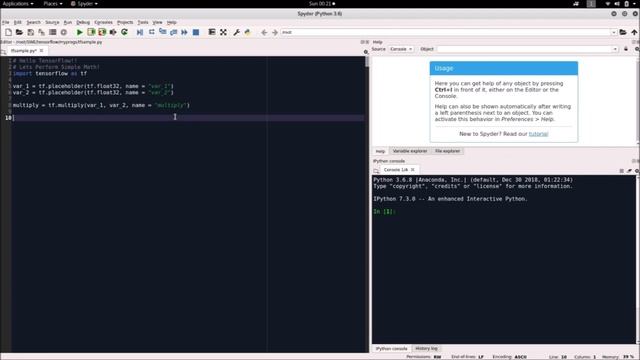Expand the Object combo box dropdown arrow

pyautogui.click(x=615, y=49)
